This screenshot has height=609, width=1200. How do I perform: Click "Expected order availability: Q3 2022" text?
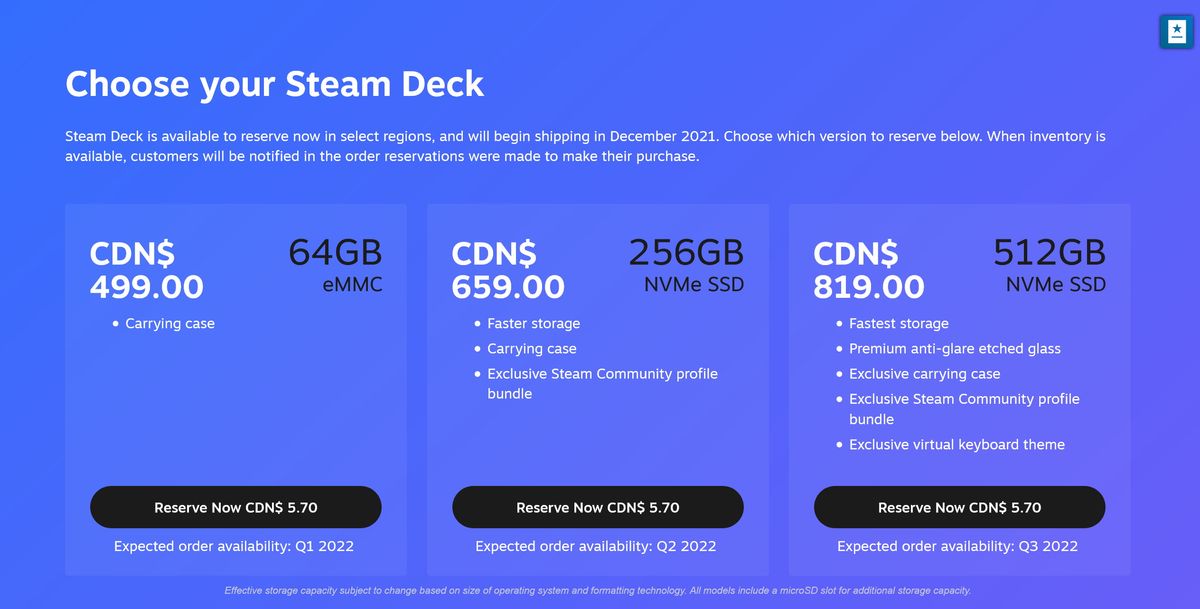point(958,546)
